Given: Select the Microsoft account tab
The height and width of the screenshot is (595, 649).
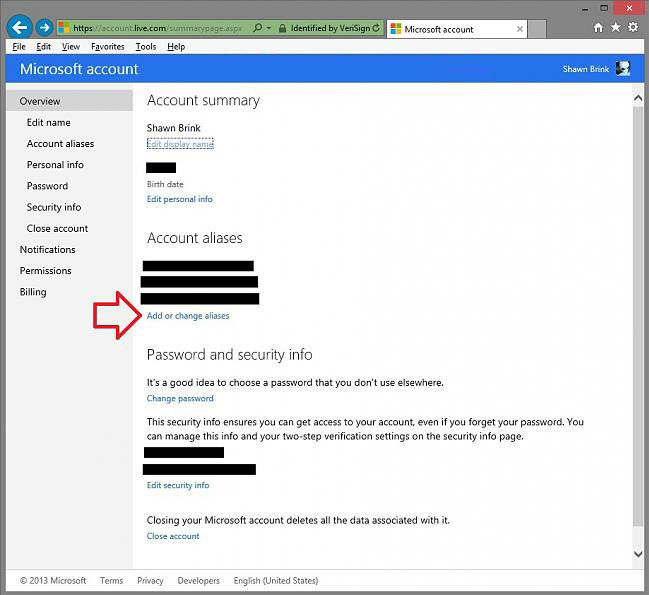Looking at the screenshot, I should pos(457,29).
